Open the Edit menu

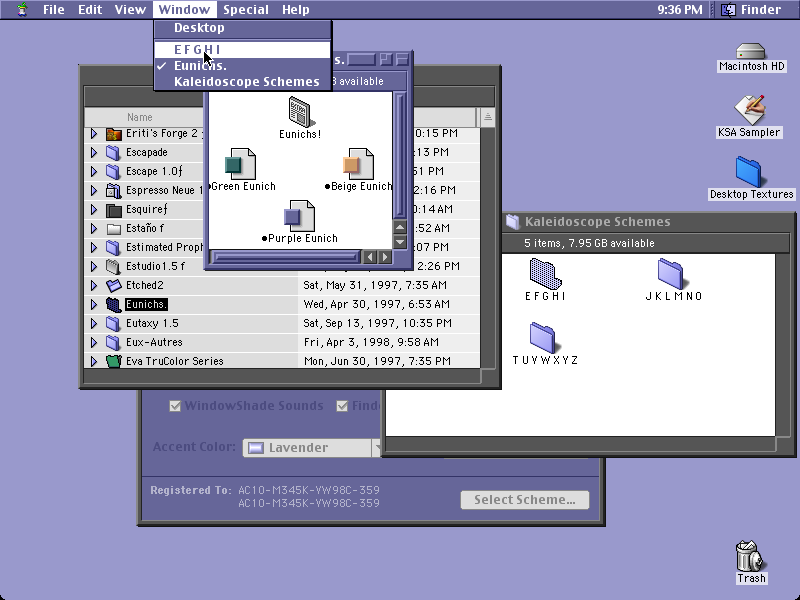(x=90, y=9)
